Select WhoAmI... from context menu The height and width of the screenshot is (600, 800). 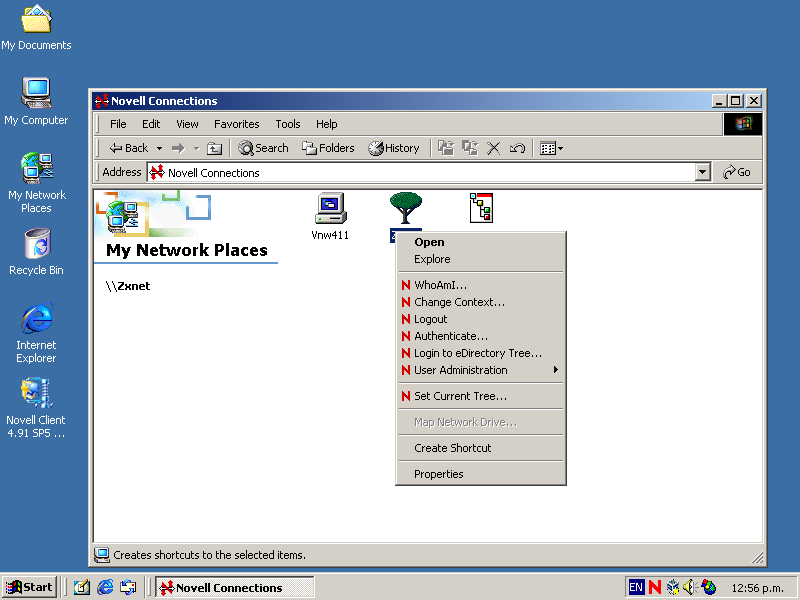pyautogui.click(x=481, y=285)
